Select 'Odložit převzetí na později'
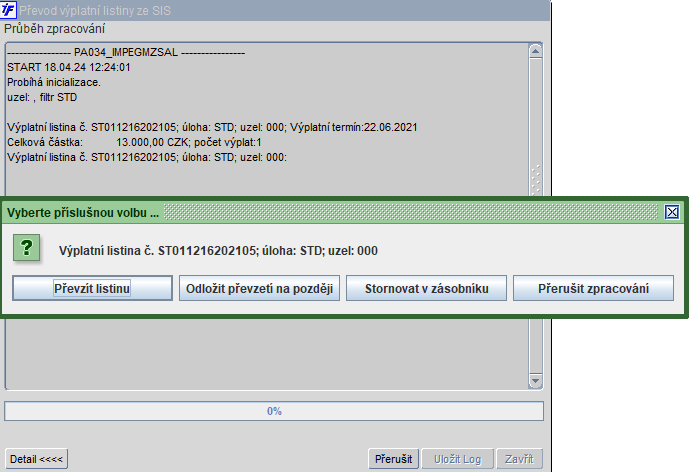The image size is (691, 472). [x=259, y=288]
